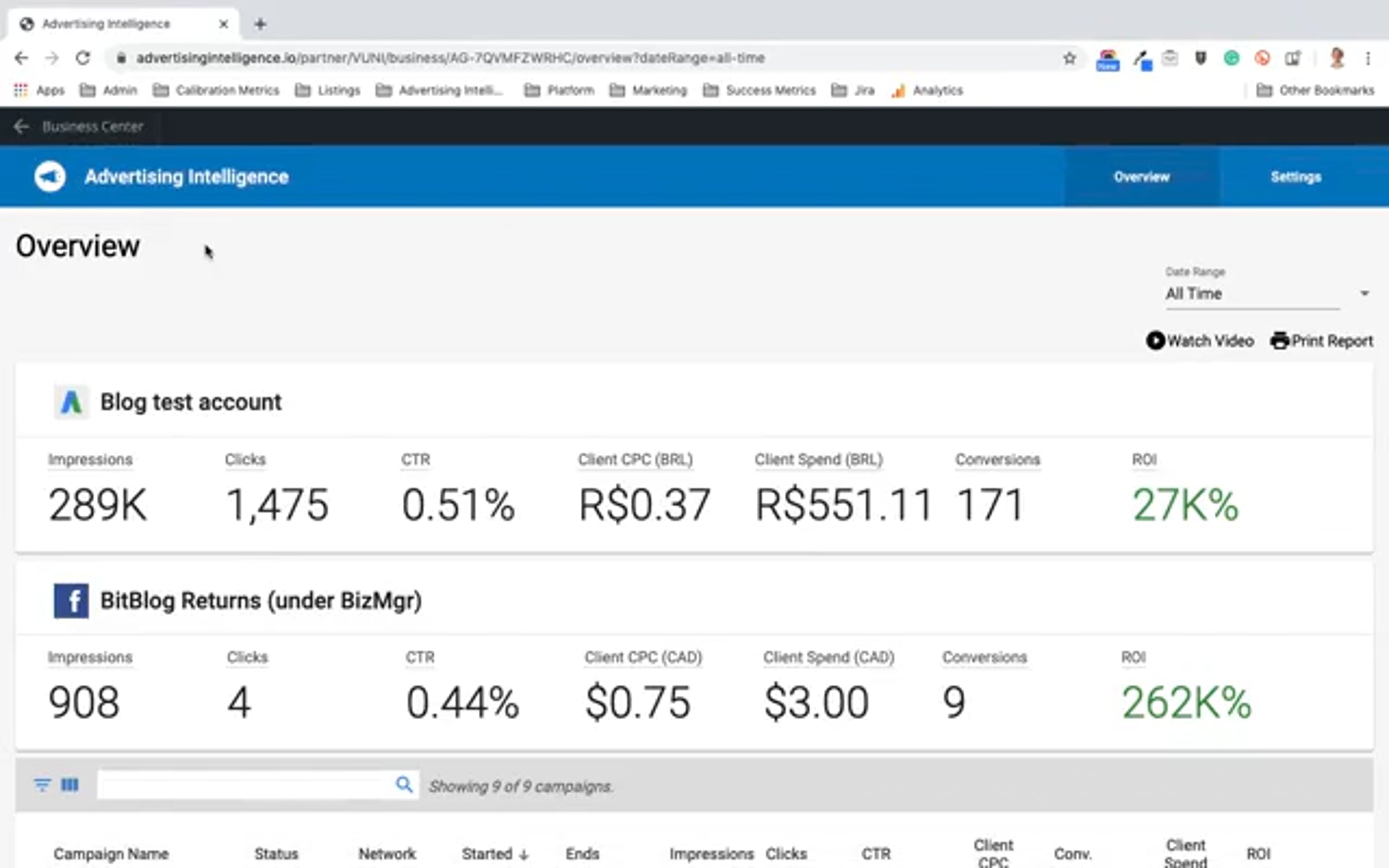Sort by Network column header

click(387, 854)
